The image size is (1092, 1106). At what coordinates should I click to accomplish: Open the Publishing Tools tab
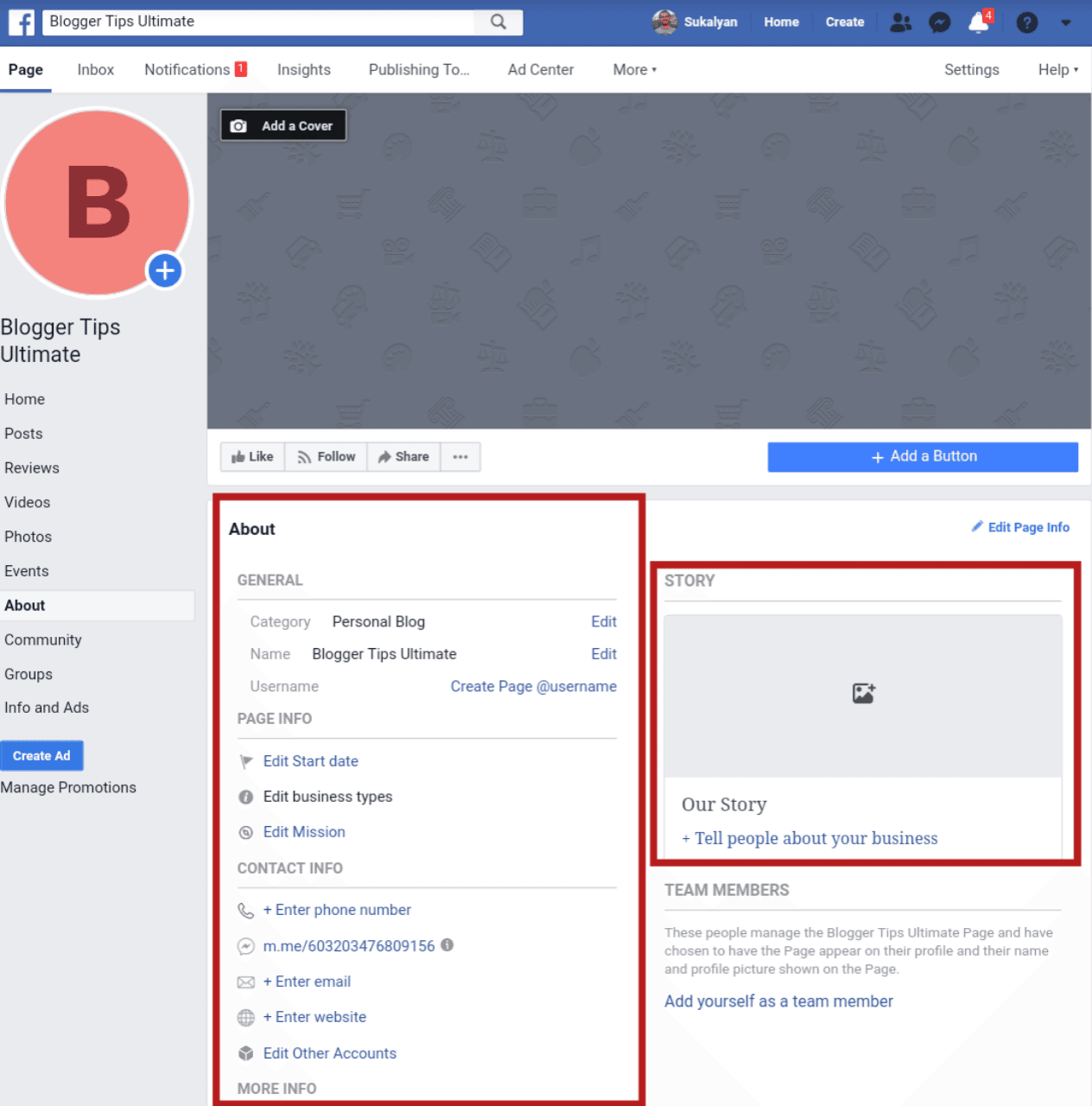(419, 70)
